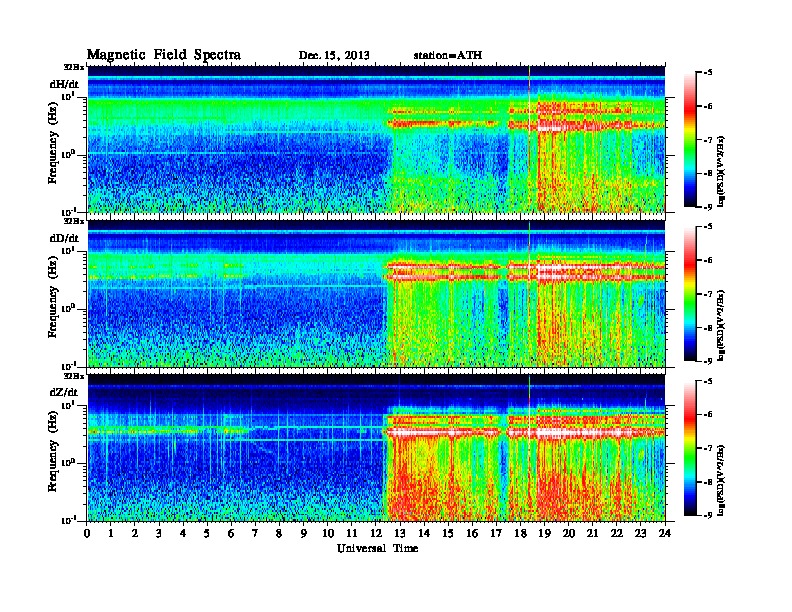Click the "32Hz" label of dZ/dt panel
This screenshot has height=612, width=792.
point(74,376)
